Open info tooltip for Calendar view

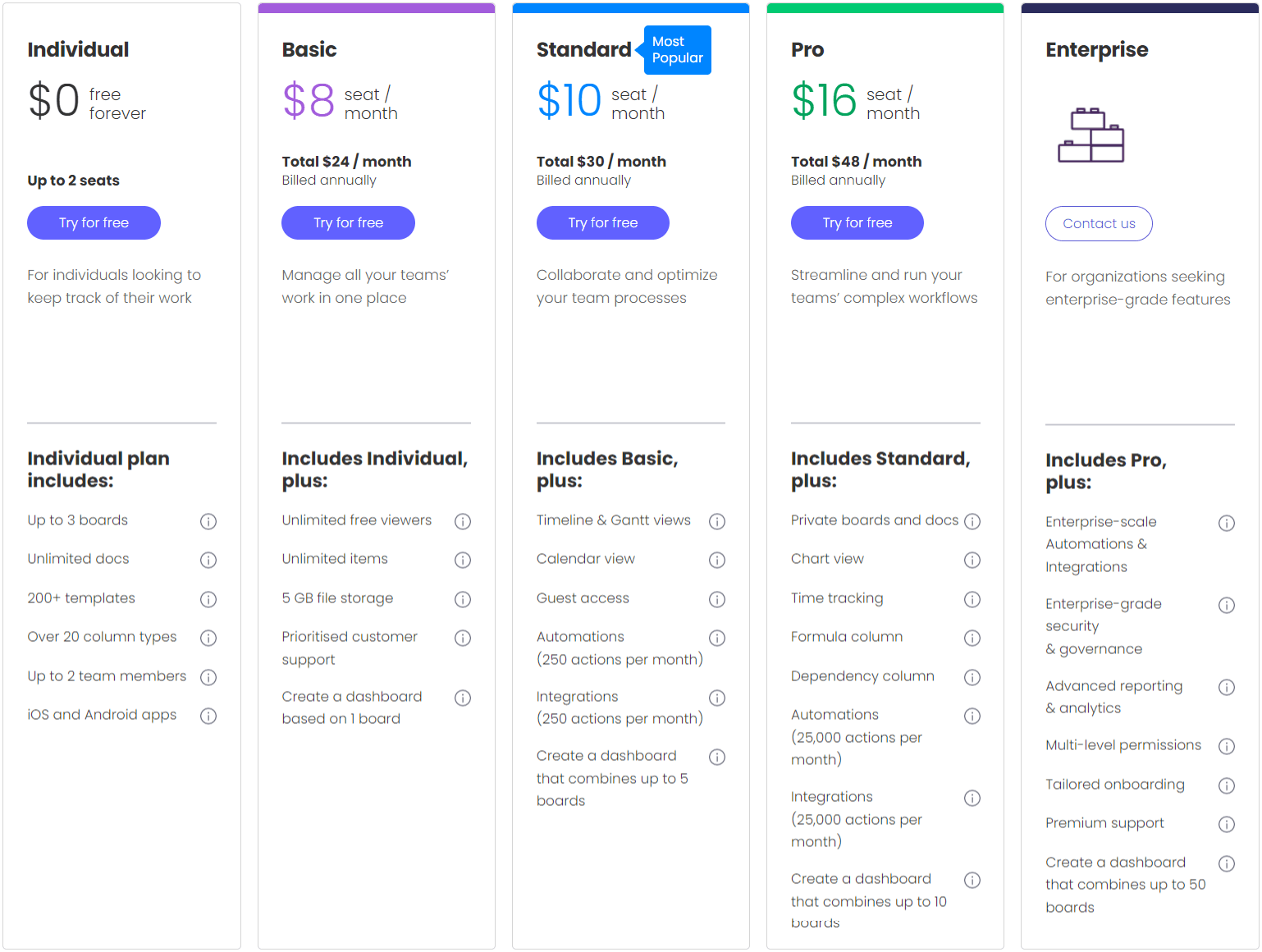[717, 560]
